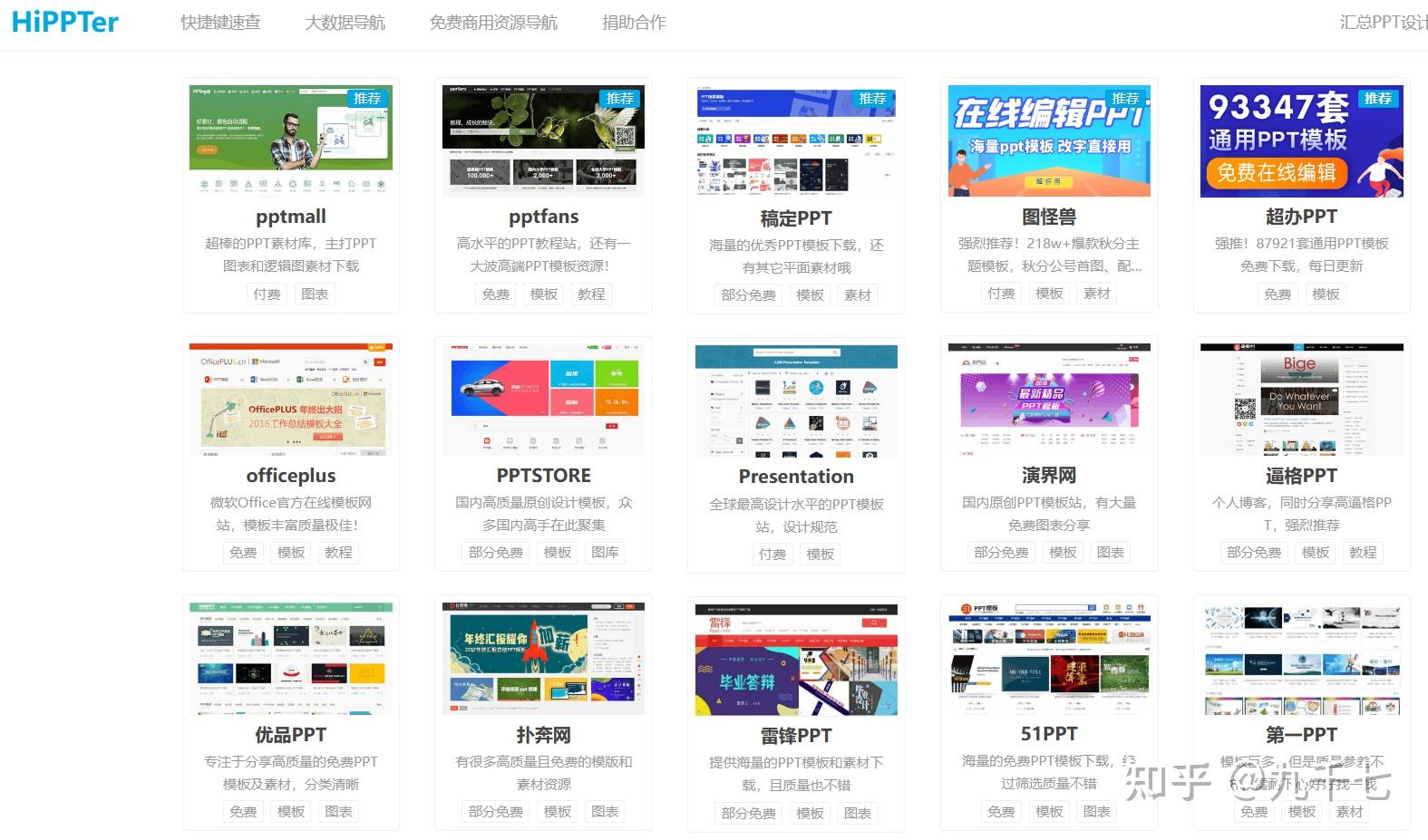
Task: Click the 优品PPT title link
Action: click(x=291, y=735)
